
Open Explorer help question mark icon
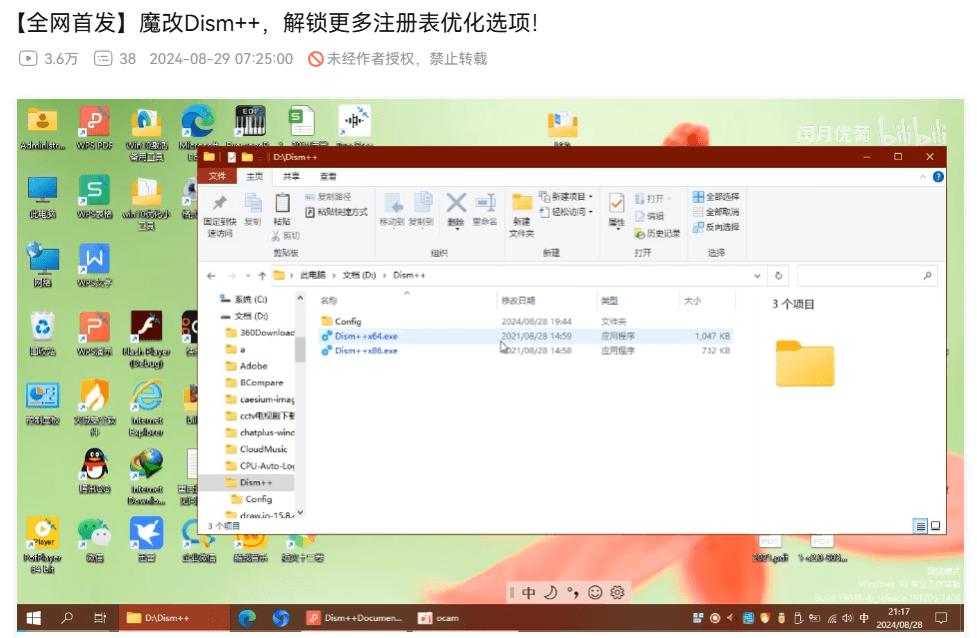[x=938, y=177]
